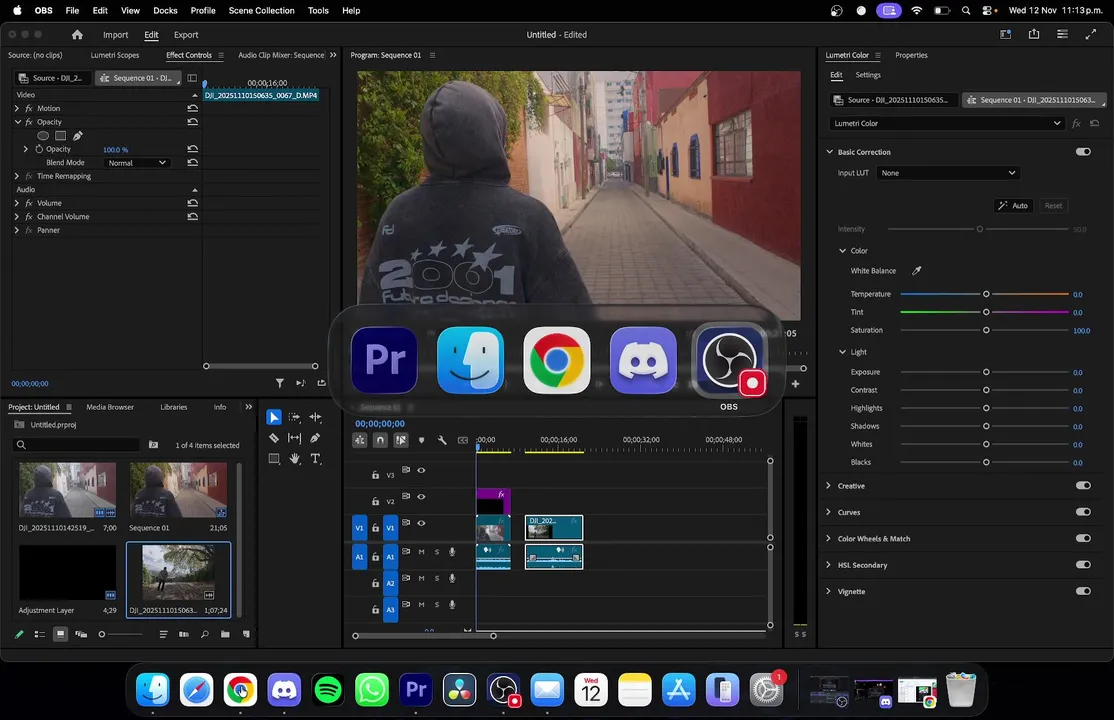
Task: Reset the Channel Volume effect
Action: (x=193, y=216)
